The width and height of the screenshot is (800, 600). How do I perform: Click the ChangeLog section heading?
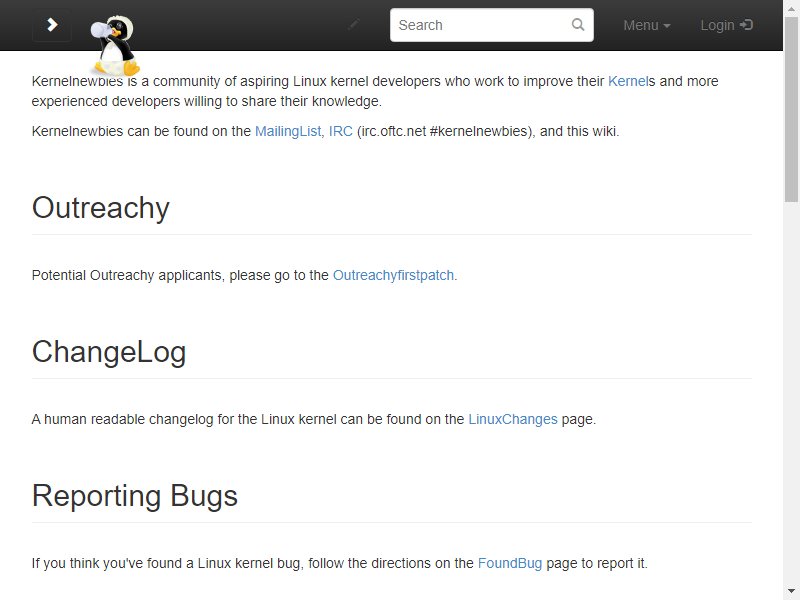(x=109, y=352)
